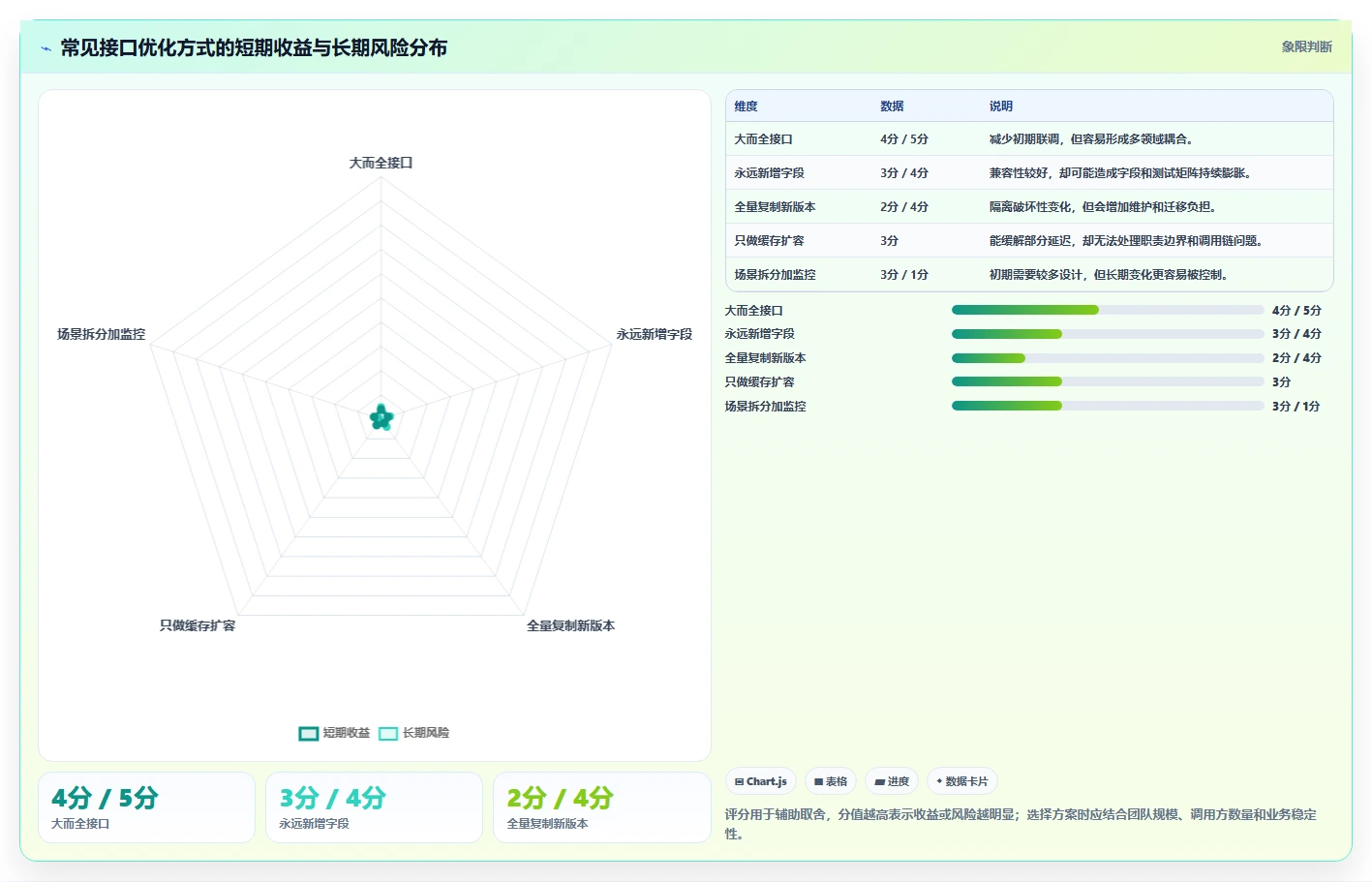Click the 象限判断 label in header
The image size is (1372, 882).
(x=1306, y=46)
